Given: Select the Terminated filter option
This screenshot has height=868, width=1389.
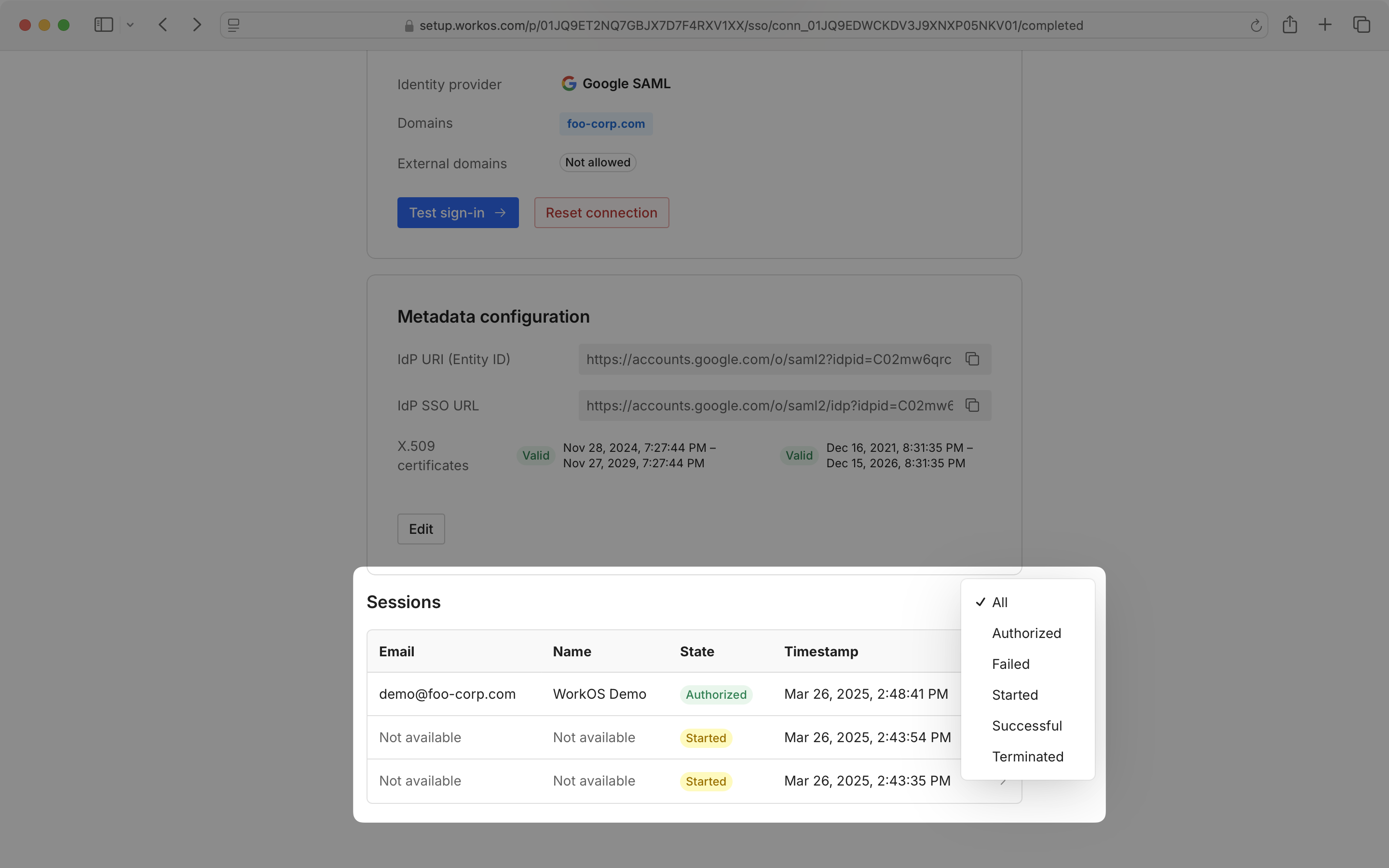Looking at the screenshot, I should [x=1027, y=757].
